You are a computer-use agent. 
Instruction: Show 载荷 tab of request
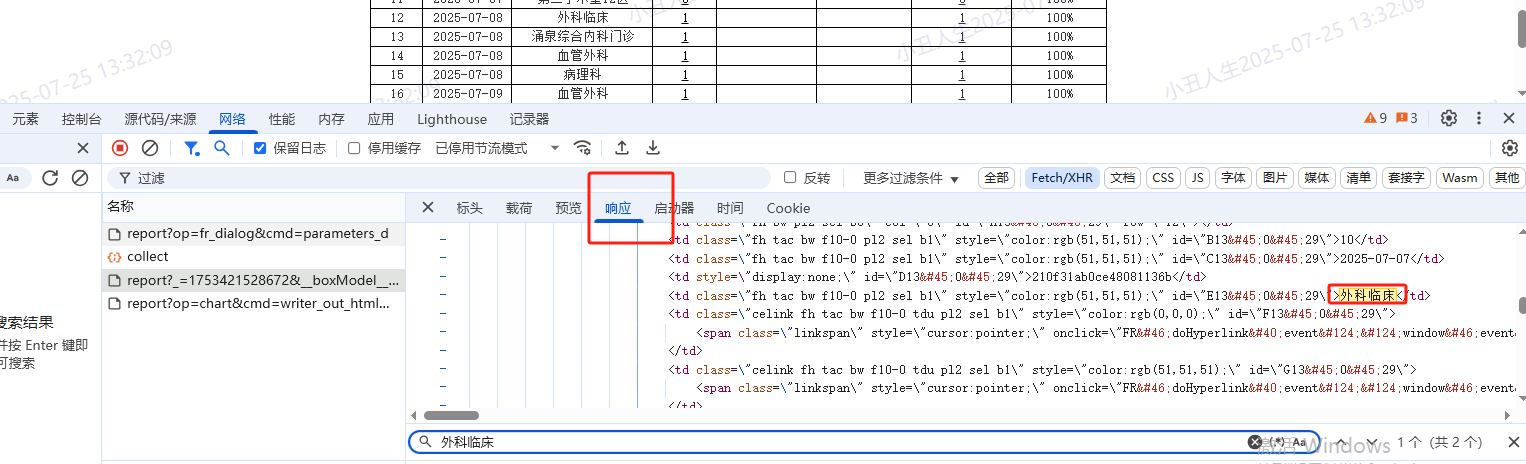click(x=519, y=208)
